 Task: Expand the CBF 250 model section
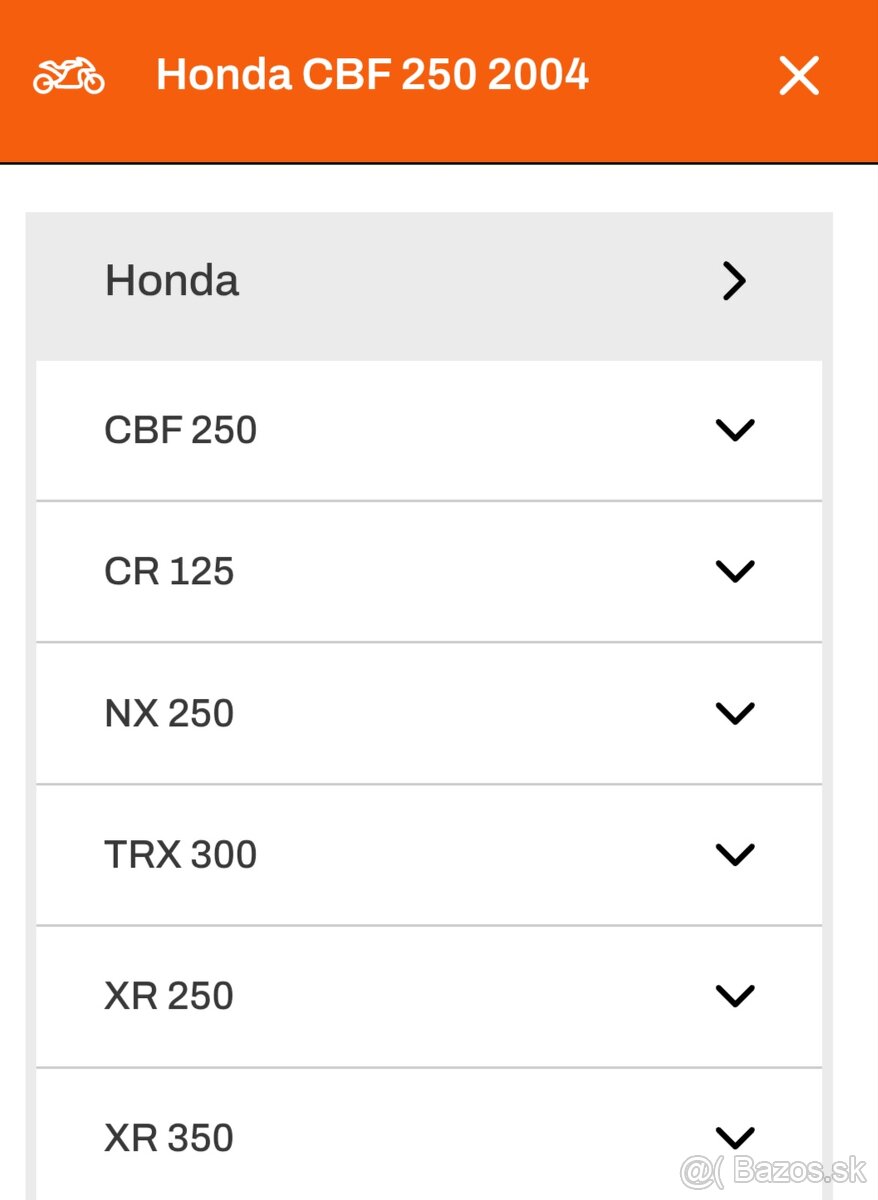tap(430, 430)
